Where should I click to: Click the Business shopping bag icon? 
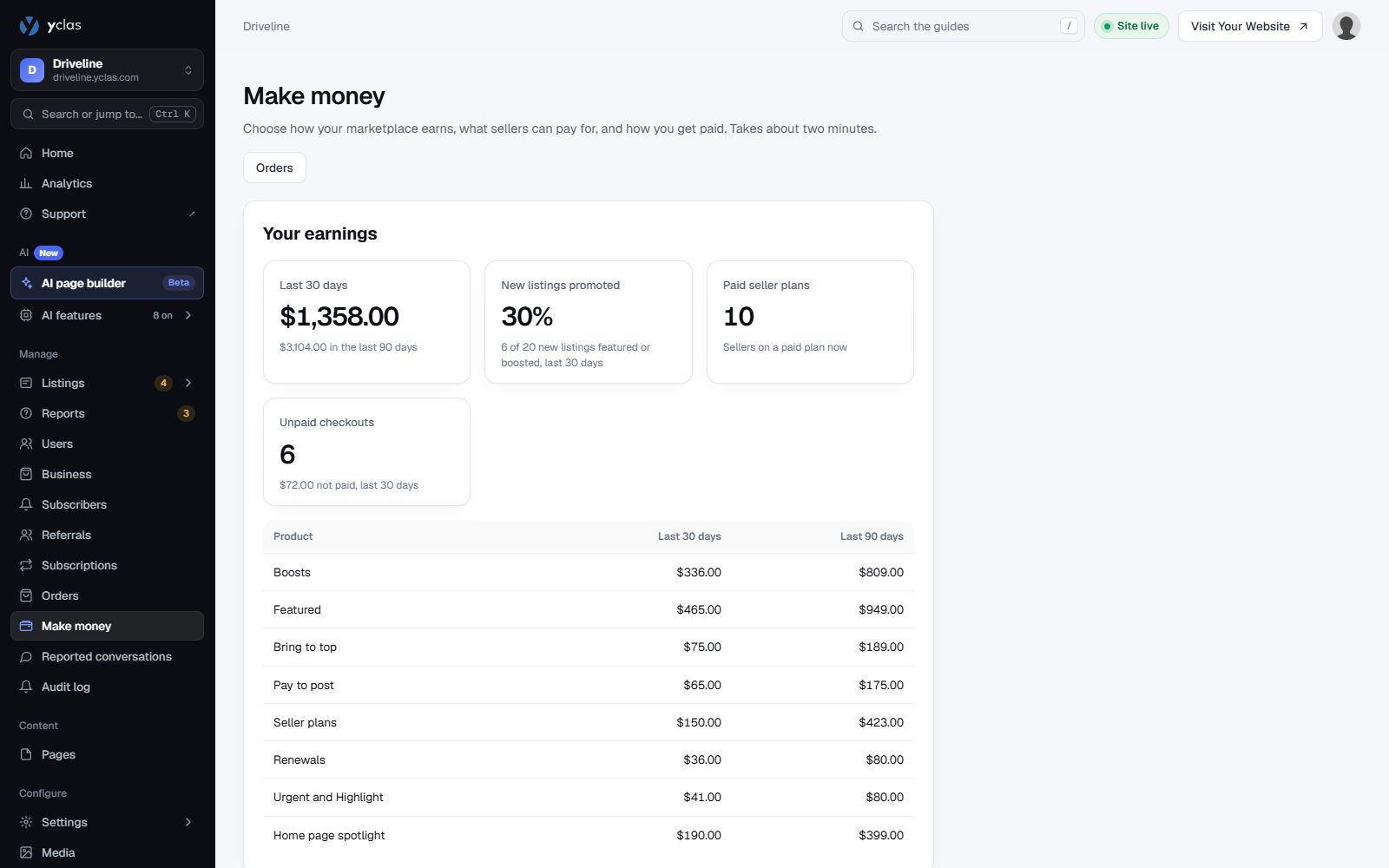click(x=26, y=474)
